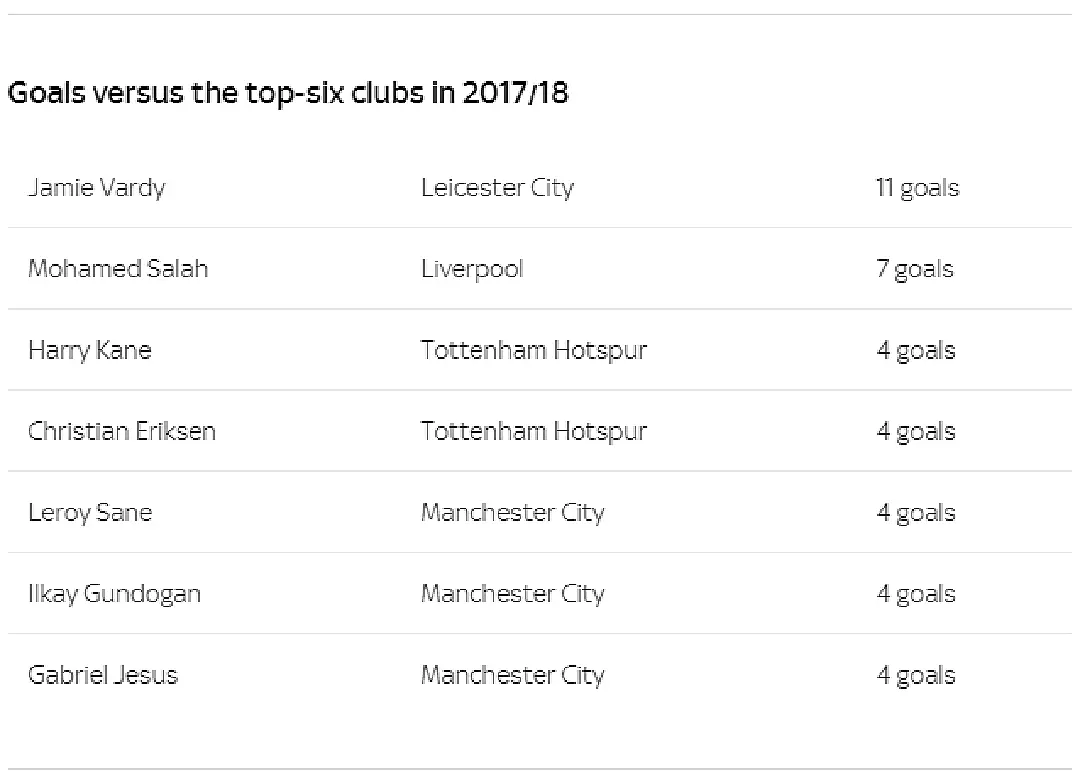1080x780 pixels.
Task: Click the Liverpool club cell
Action: point(472,269)
